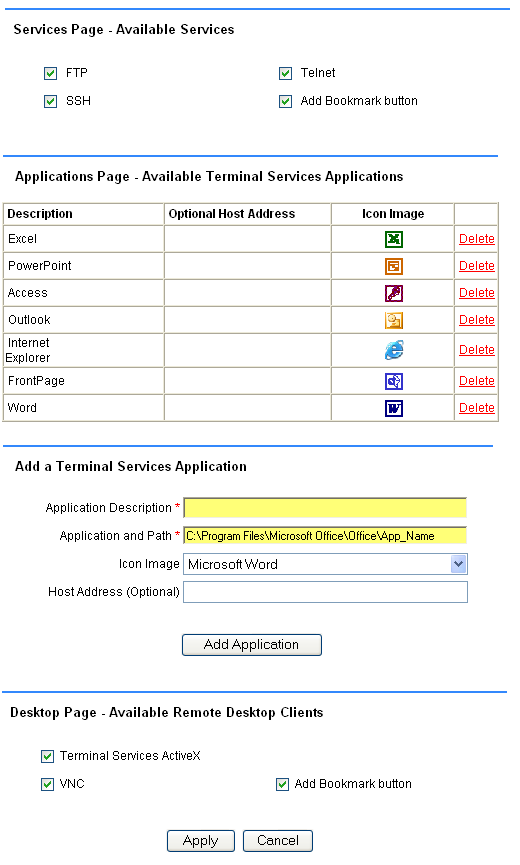Click the Outlook description cell
The width and height of the screenshot is (520, 865).
click(84, 320)
